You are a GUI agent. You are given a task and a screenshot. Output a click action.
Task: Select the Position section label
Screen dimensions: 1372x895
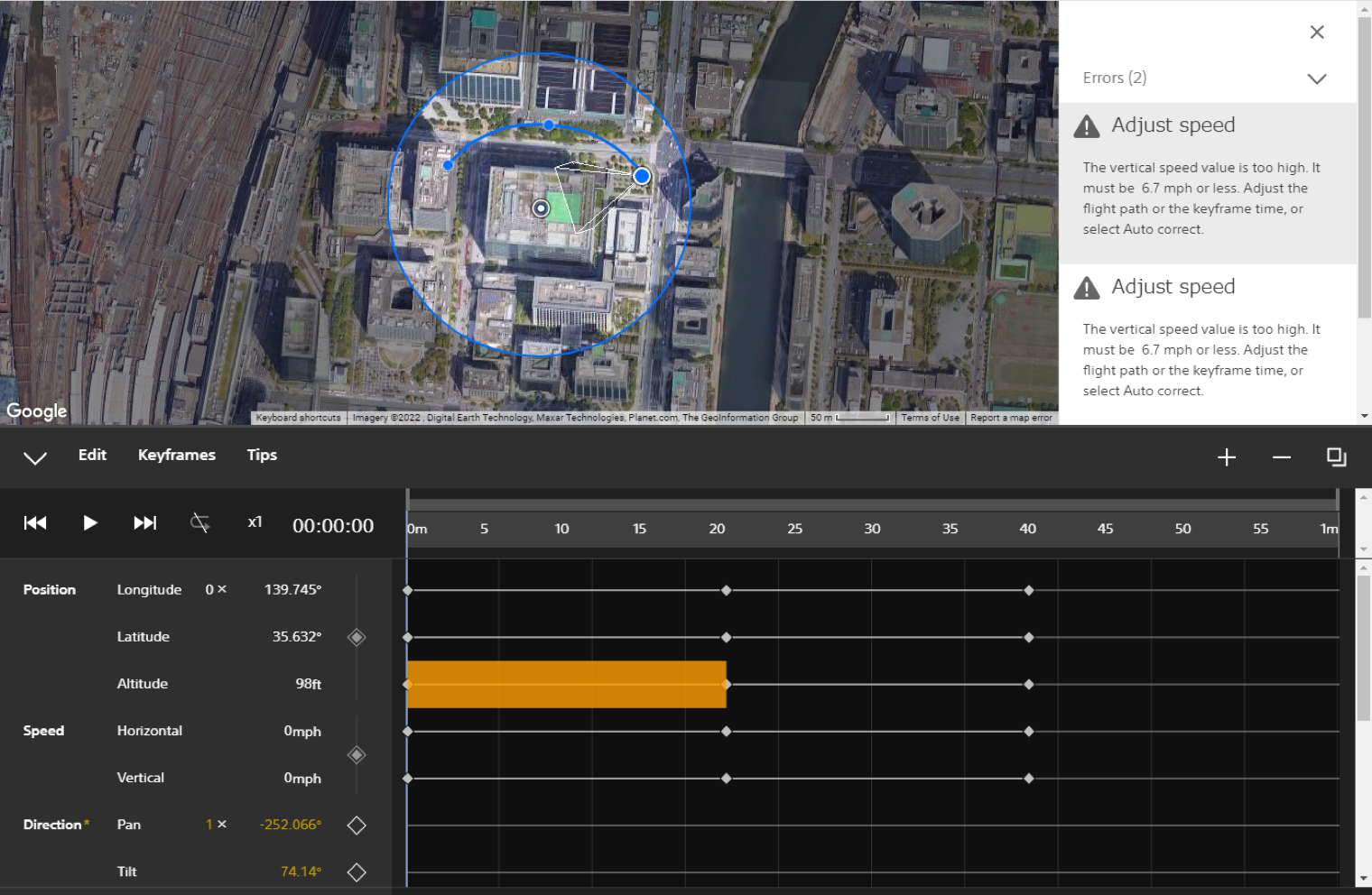pos(50,589)
